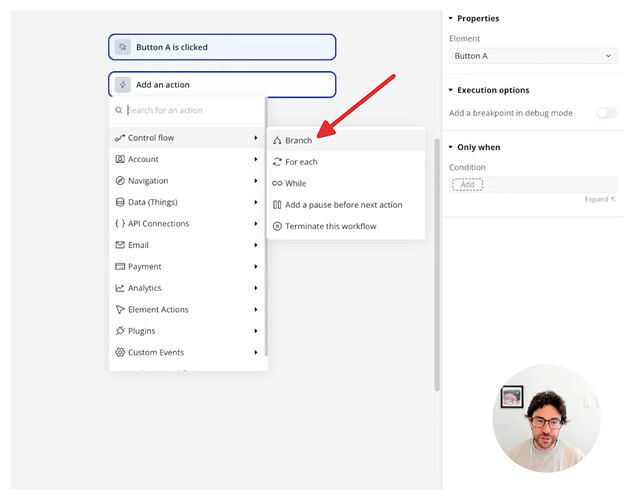Click the Plugins plug icon

120,331
